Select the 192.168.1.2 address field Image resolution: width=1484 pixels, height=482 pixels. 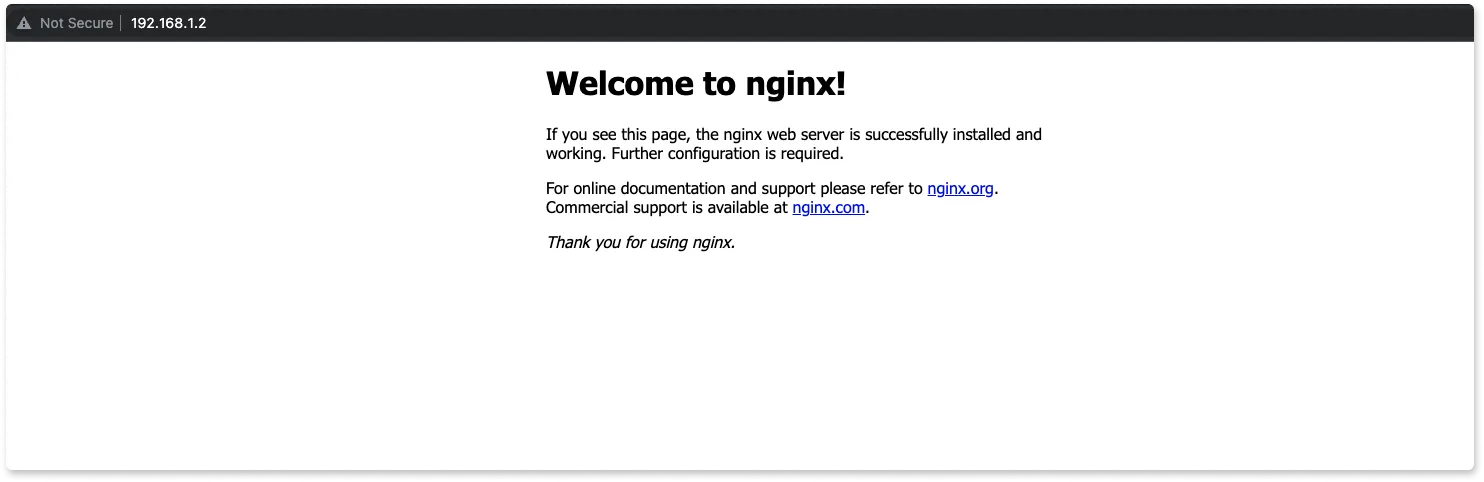point(168,23)
